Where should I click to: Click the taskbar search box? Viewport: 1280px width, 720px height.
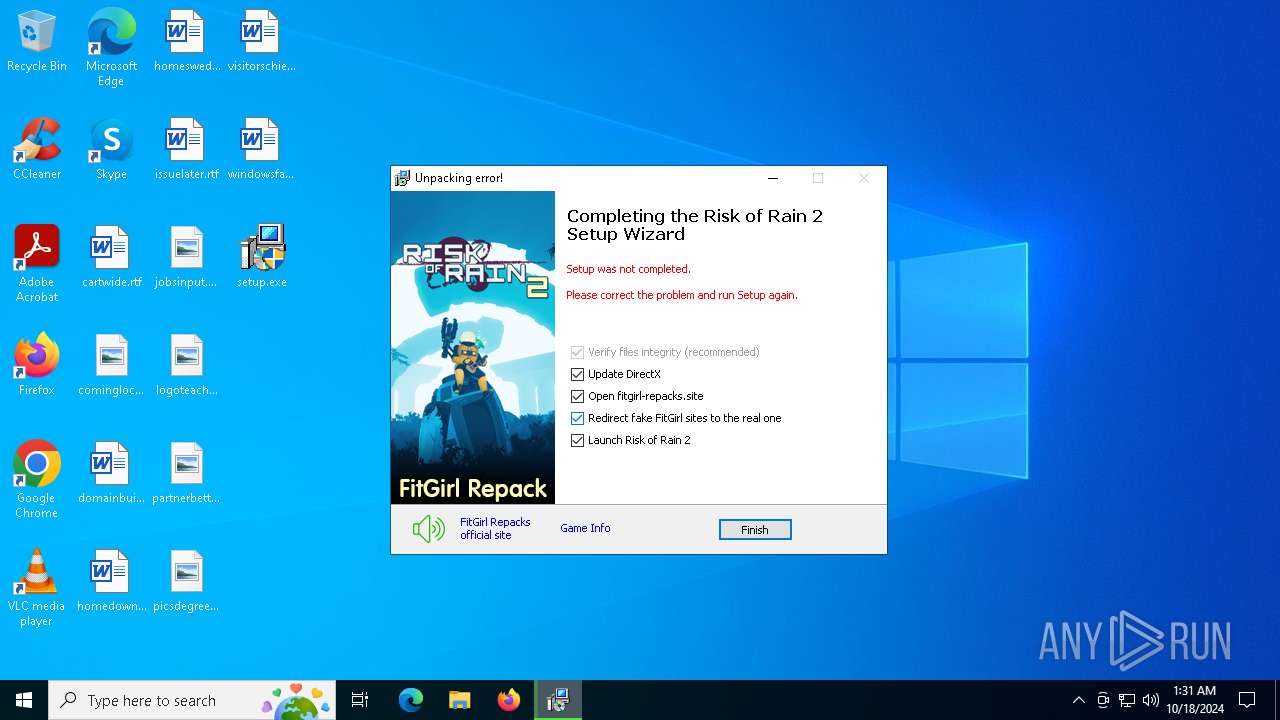click(x=192, y=700)
